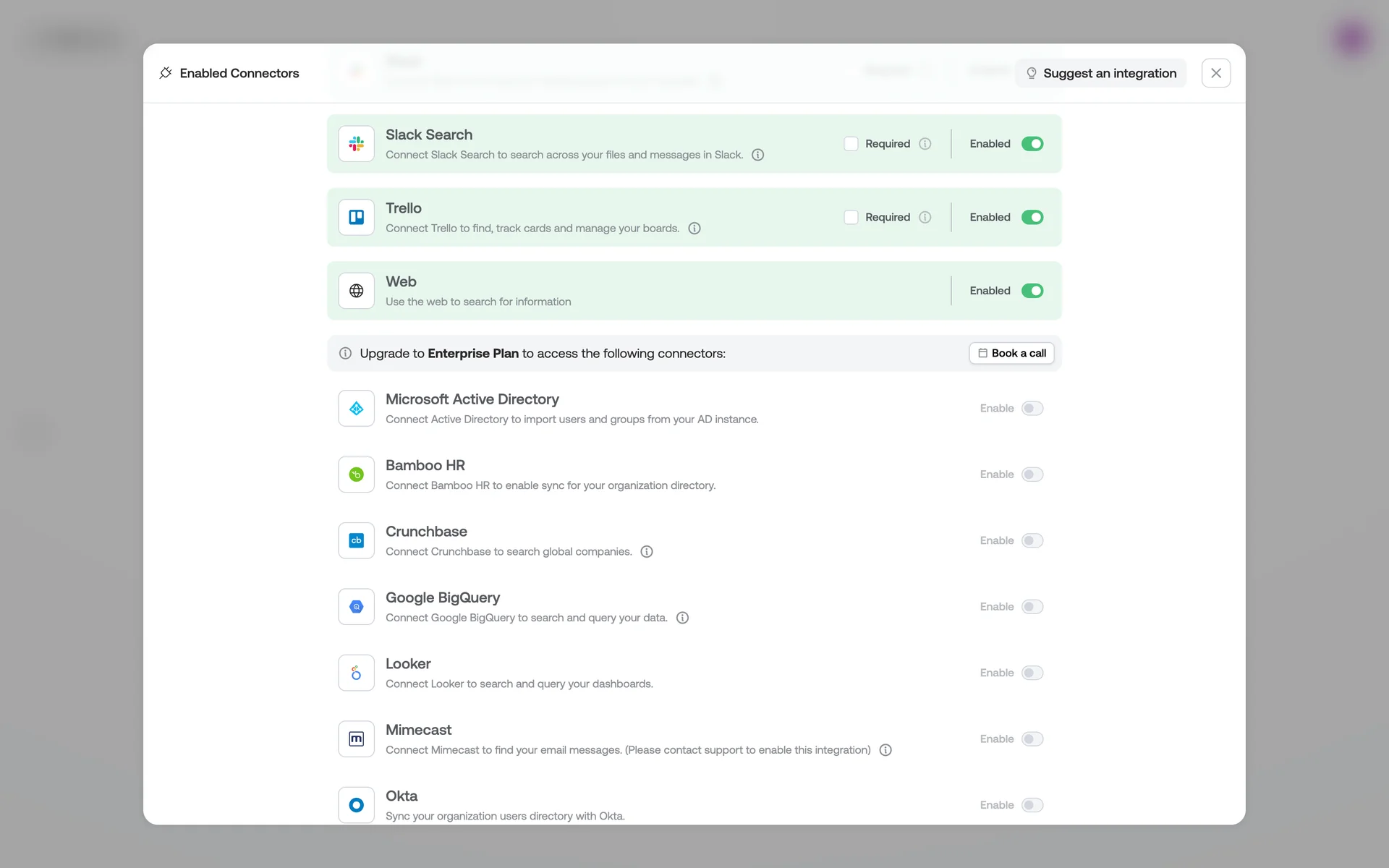Image resolution: width=1389 pixels, height=868 pixels.
Task: Click the Microsoft Active Directory icon
Action: (x=356, y=409)
